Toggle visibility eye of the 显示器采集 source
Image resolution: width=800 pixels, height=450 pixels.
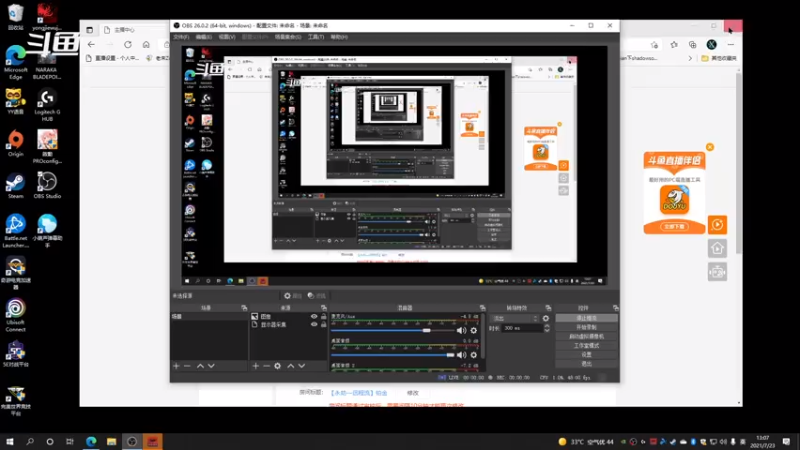point(314,324)
